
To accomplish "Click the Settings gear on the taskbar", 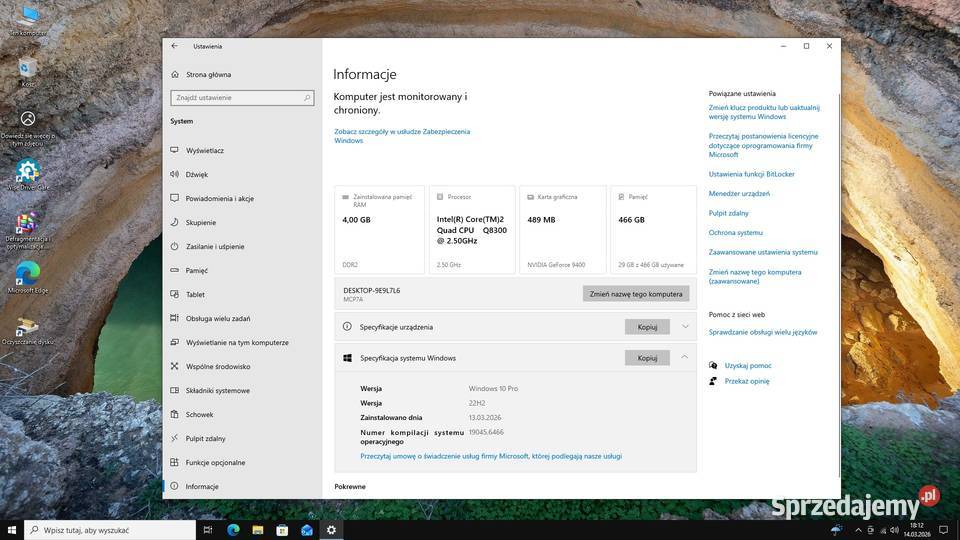I will point(331,530).
